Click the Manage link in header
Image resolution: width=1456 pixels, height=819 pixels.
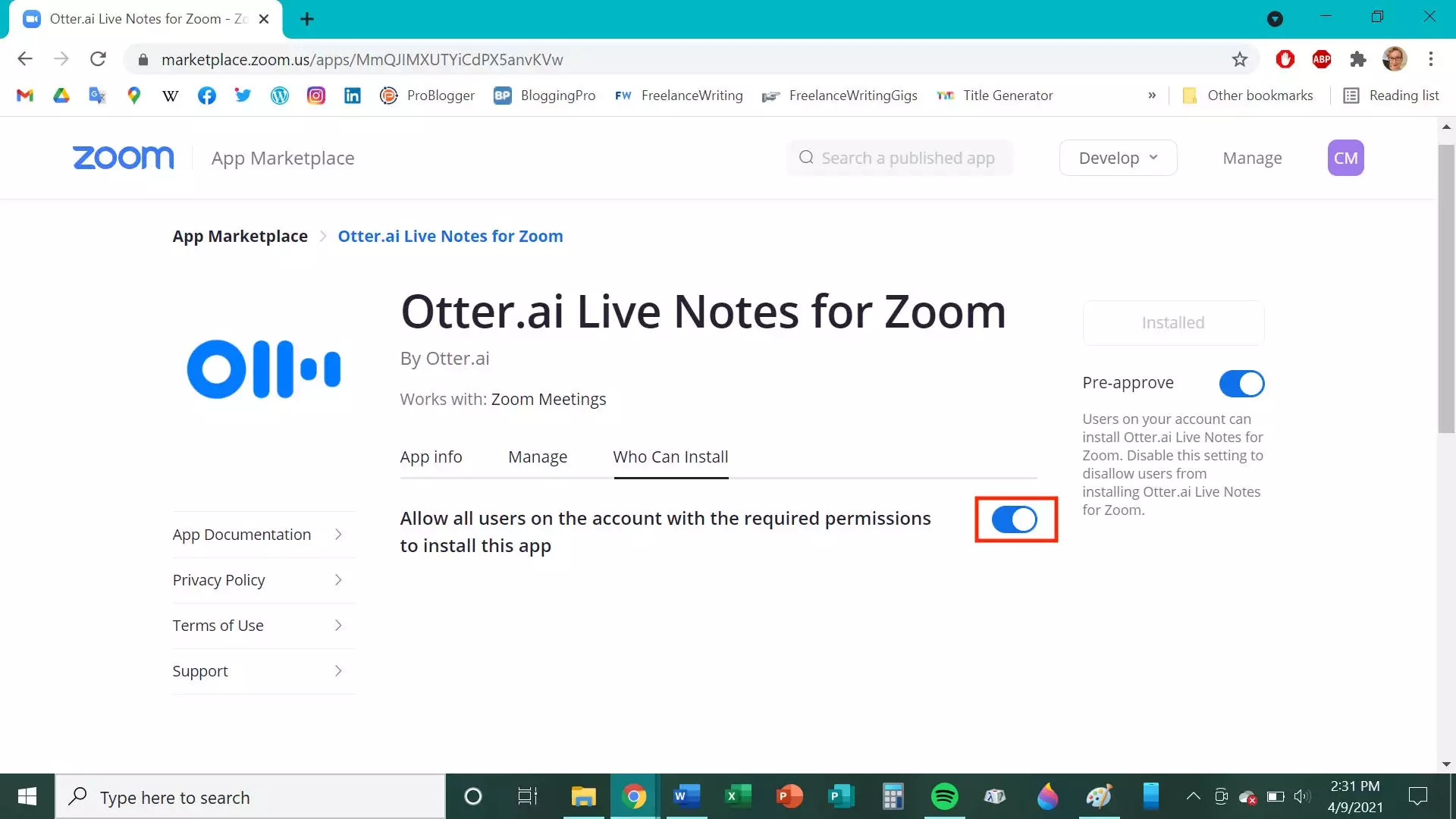point(1252,158)
